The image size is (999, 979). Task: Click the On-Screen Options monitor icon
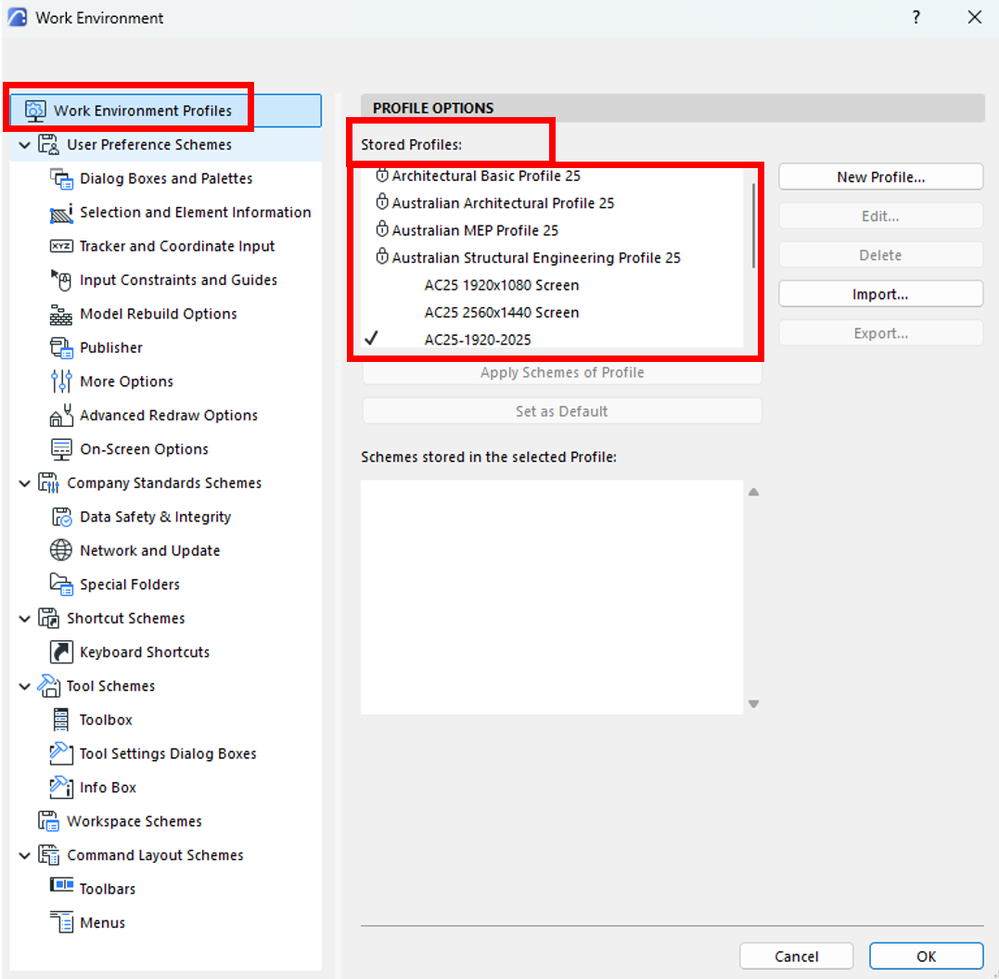tap(61, 449)
